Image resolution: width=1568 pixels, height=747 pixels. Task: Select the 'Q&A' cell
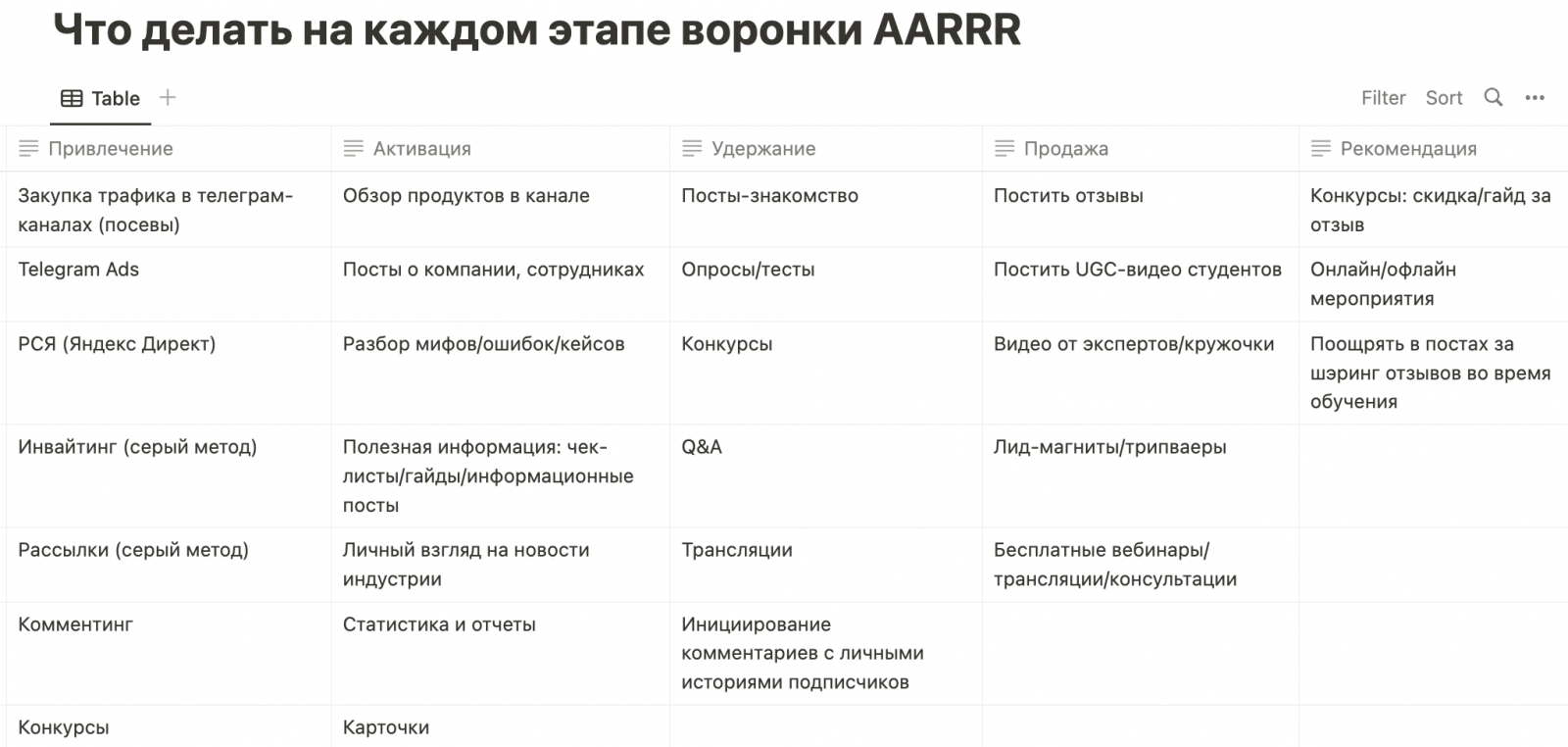click(826, 476)
